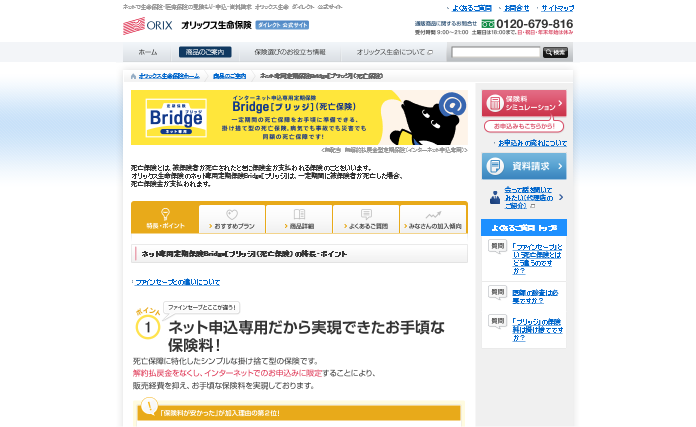
Task: Open the ホーム navigation item
Action: tap(148, 52)
